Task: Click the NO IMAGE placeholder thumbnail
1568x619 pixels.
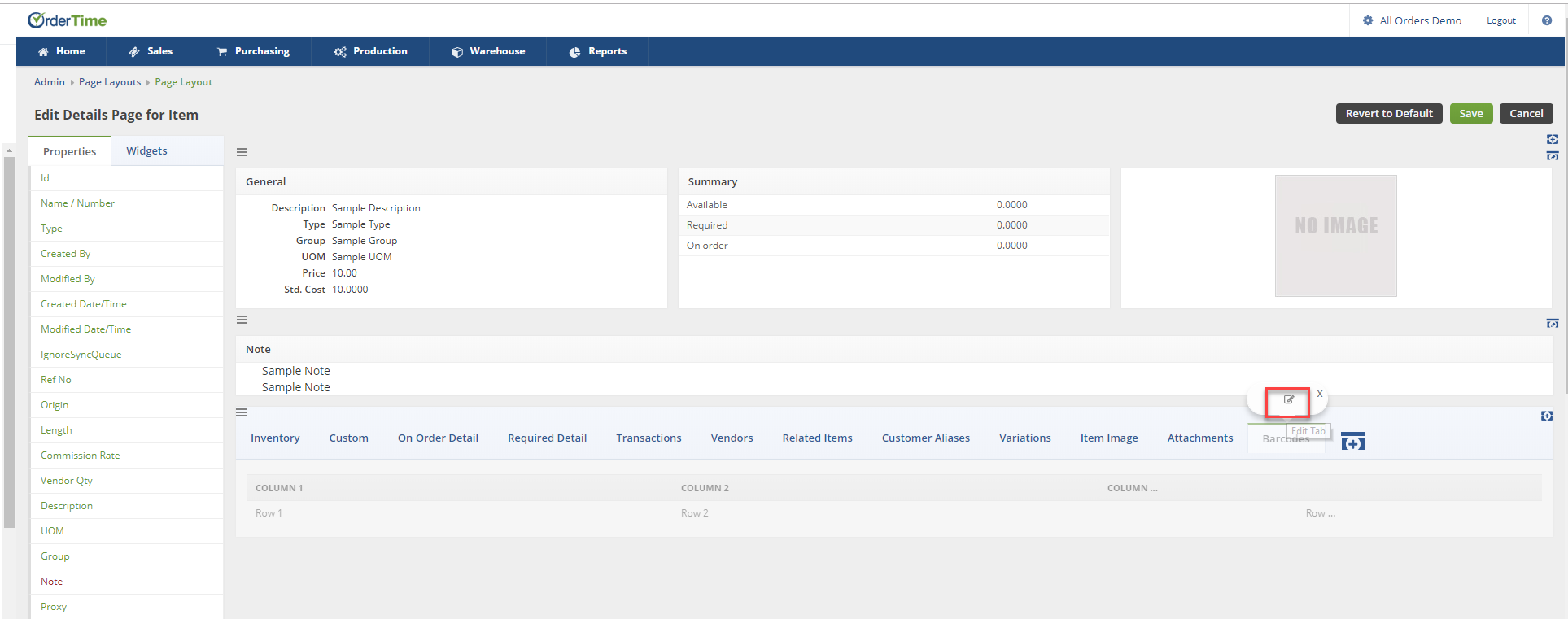Action: click(1335, 236)
